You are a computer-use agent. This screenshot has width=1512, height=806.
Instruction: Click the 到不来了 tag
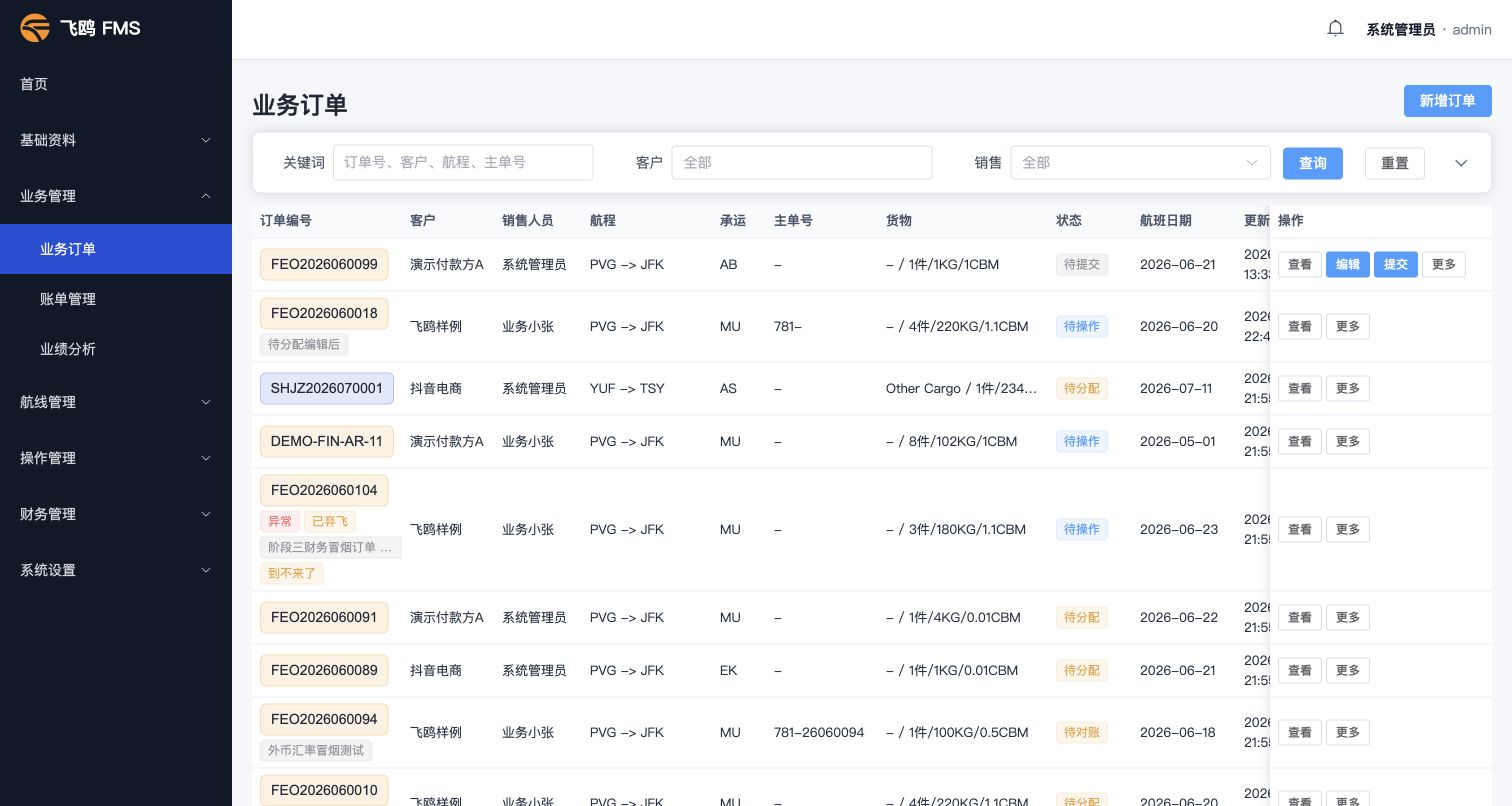(x=292, y=574)
